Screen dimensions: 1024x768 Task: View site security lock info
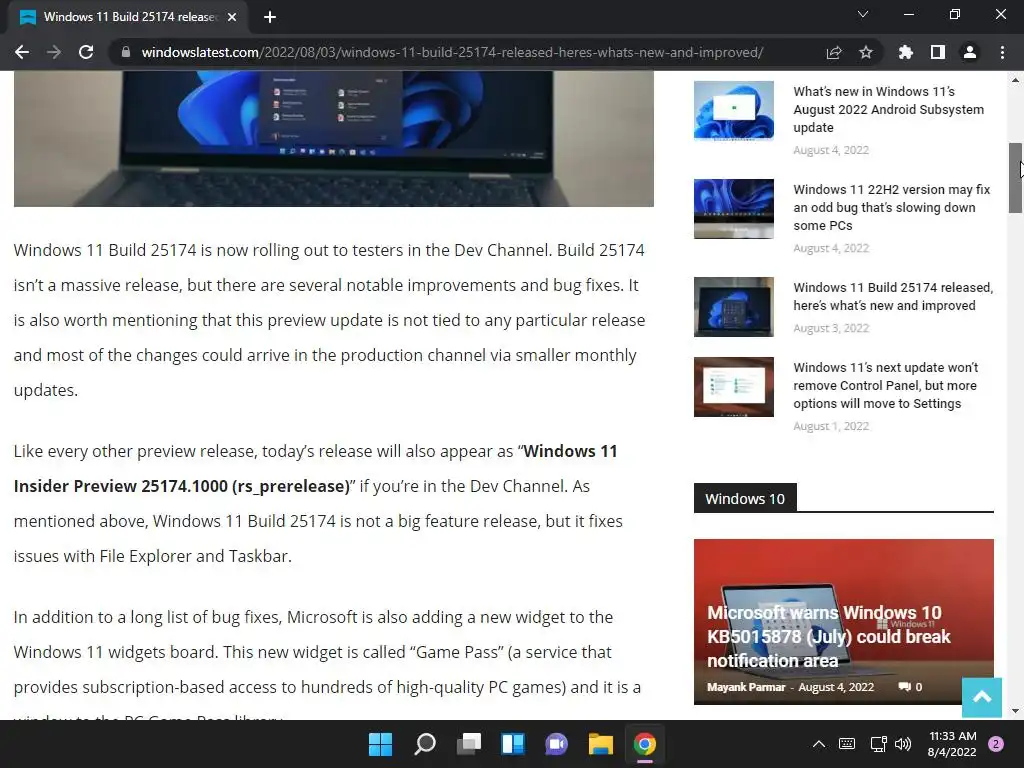point(125,52)
